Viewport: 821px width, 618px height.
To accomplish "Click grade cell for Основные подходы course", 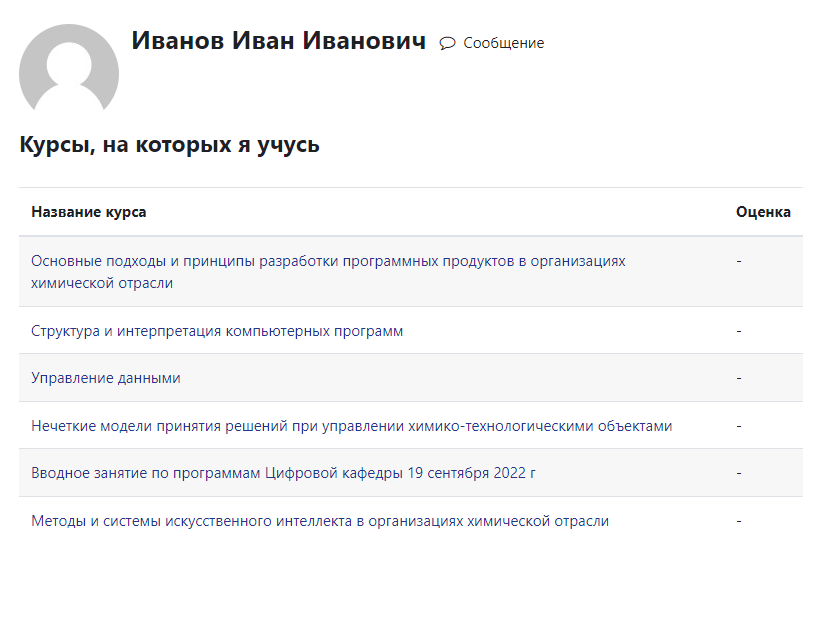I will coord(738,261).
